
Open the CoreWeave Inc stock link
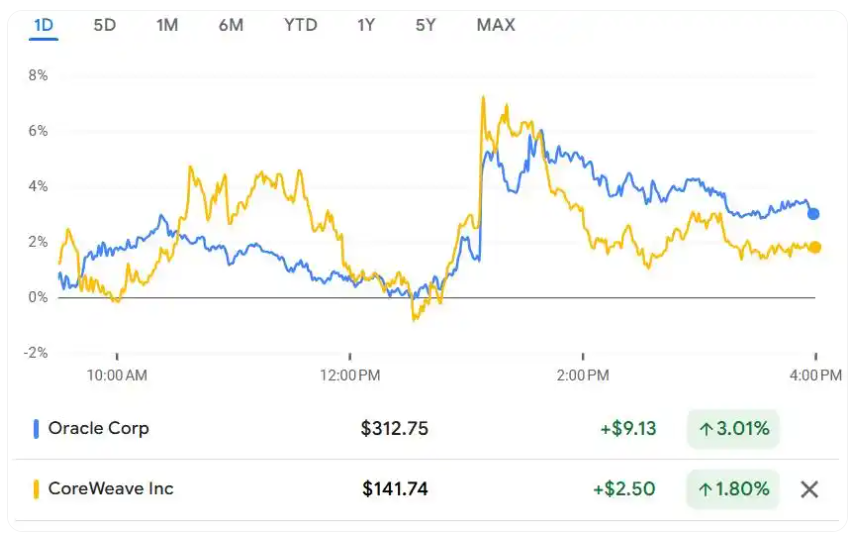point(110,489)
